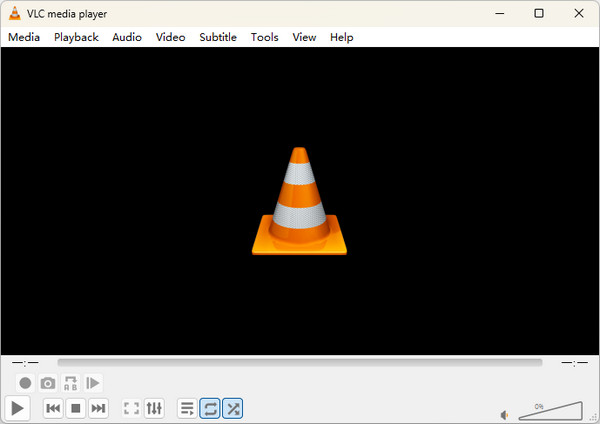This screenshot has height=424, width=600.
Task: Skip to next media track
Action: tap(98, 408)
